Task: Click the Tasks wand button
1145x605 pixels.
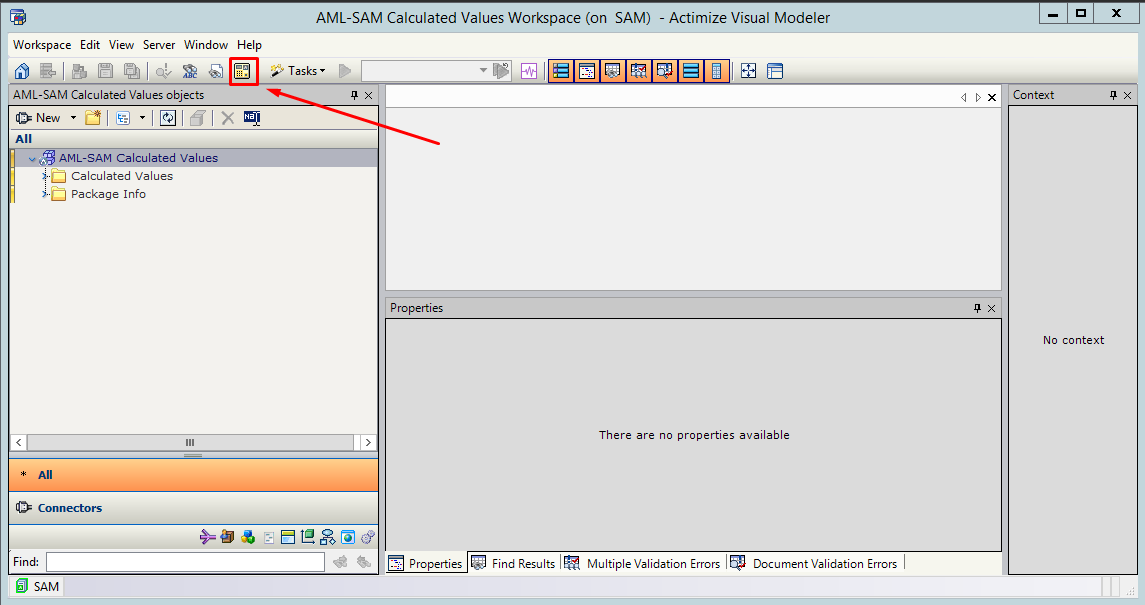Action: coord(297,71)
